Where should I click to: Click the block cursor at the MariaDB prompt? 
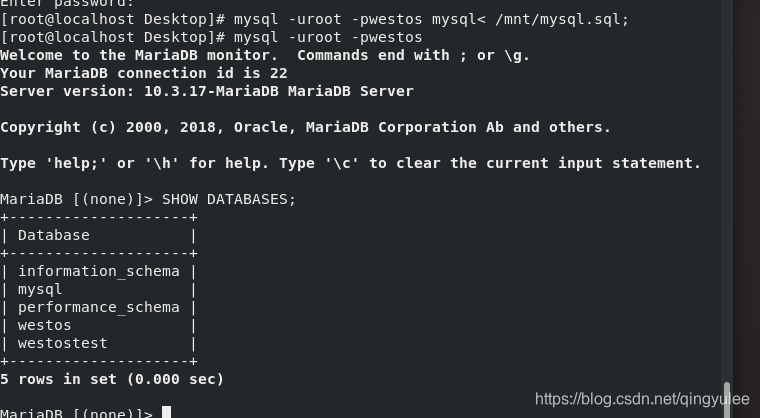166,413
